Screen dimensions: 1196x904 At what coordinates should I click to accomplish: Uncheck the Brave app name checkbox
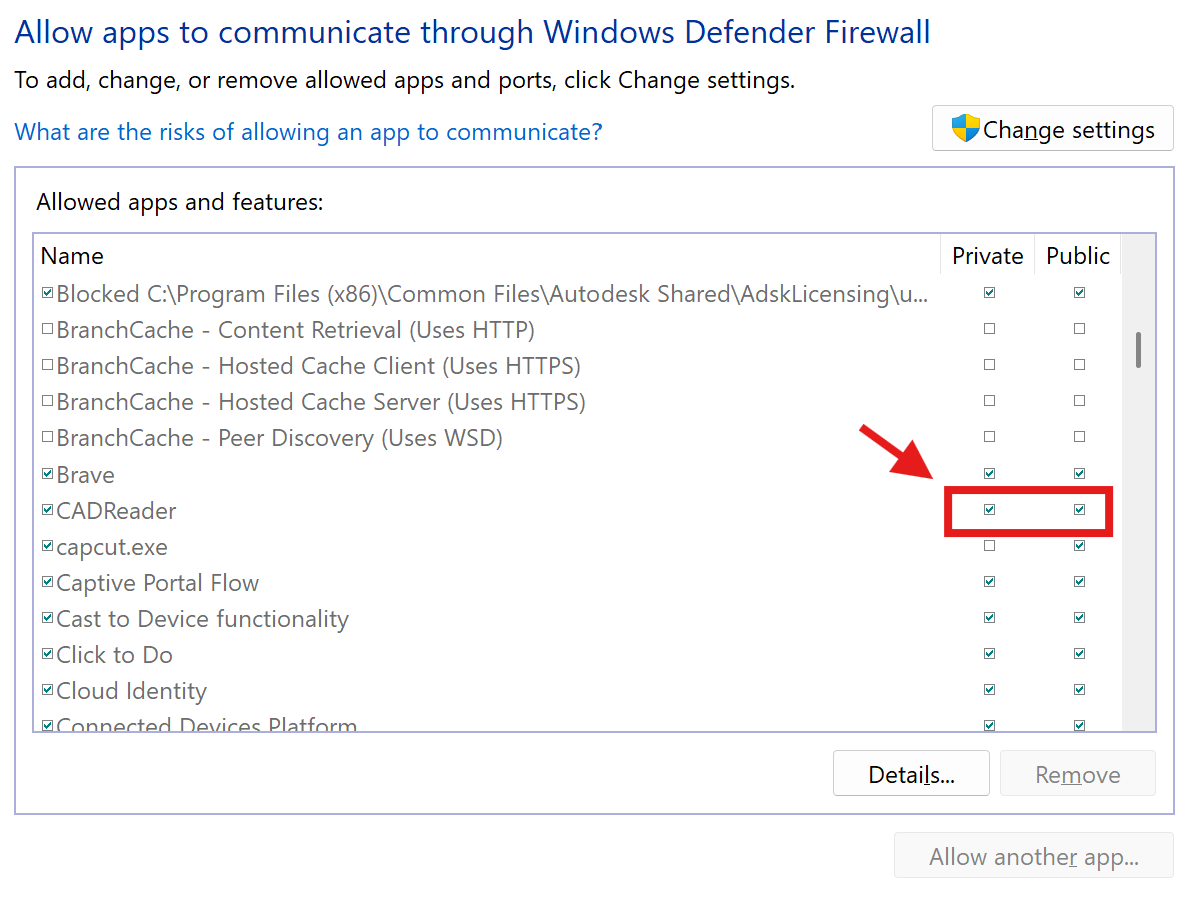(47, 474)
